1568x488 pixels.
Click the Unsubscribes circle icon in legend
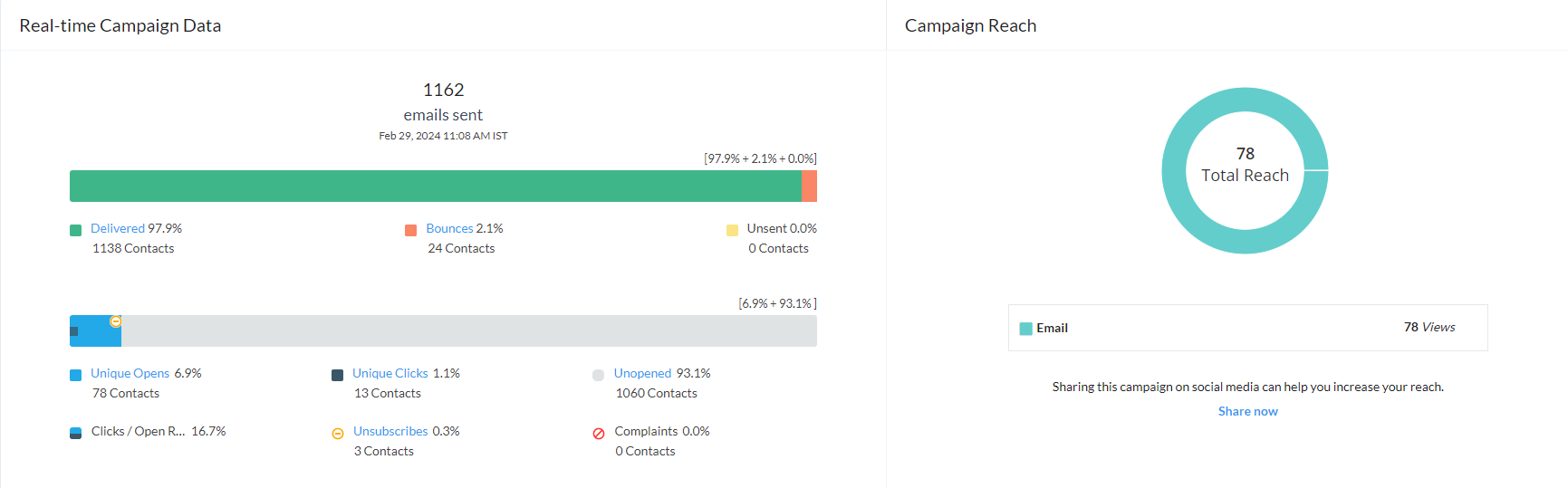point(338,434)
